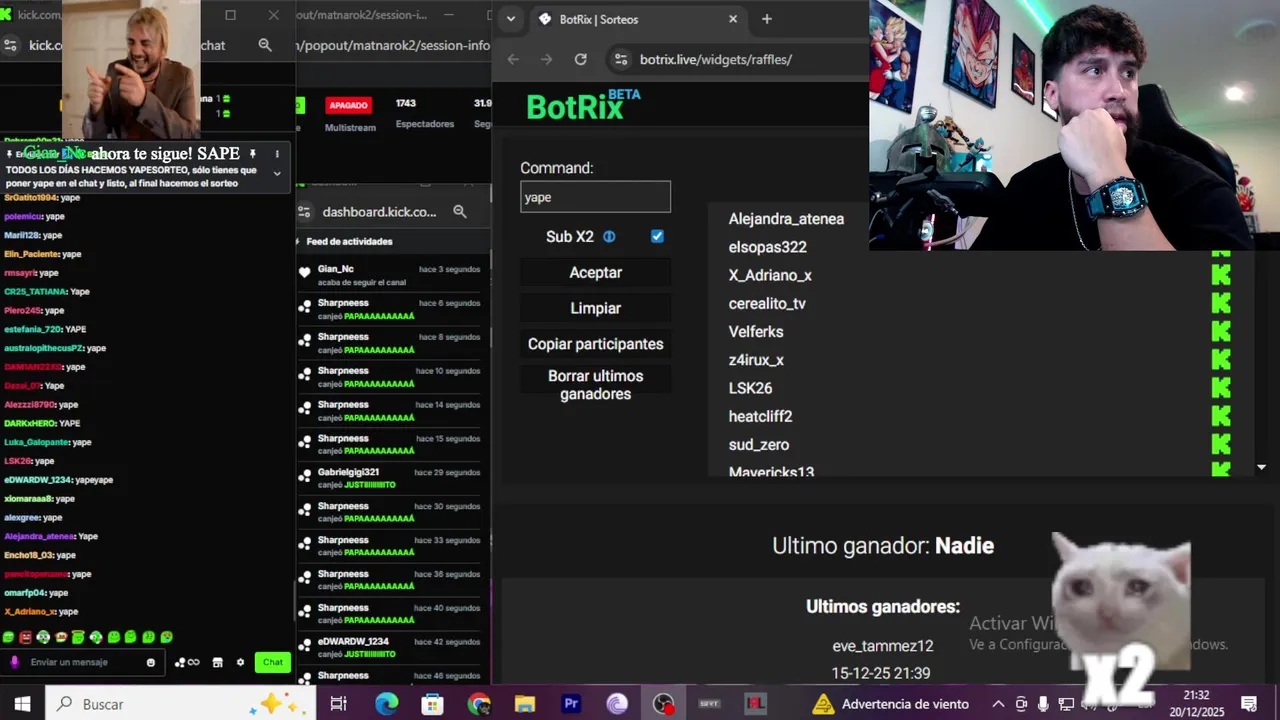The height and width of the screenshot is (720, 1280).
Task: Collapse the pinned message with its chevron
Action: point(277,173)
